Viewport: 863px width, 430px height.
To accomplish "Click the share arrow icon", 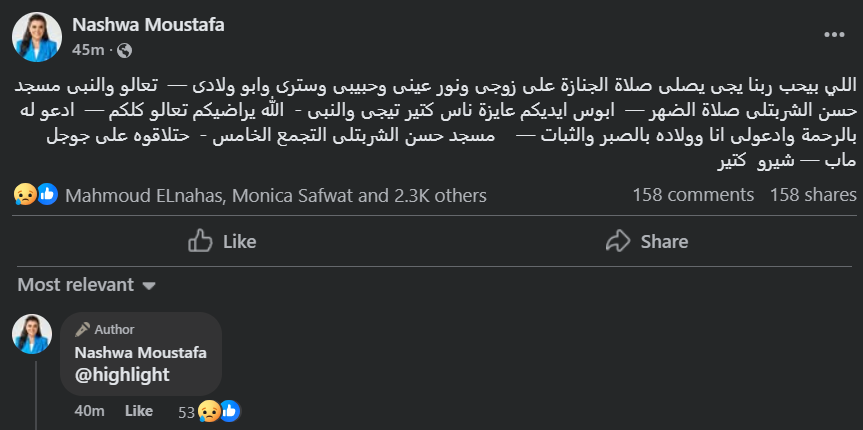I will (x=619, y=241).
